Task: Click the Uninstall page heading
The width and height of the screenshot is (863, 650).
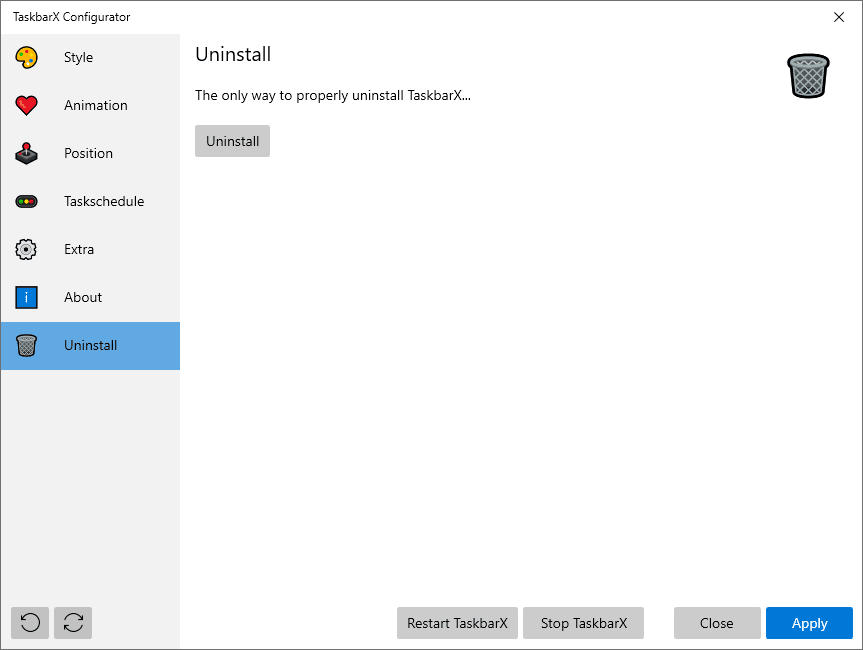Action: click(x=233, y=54)
